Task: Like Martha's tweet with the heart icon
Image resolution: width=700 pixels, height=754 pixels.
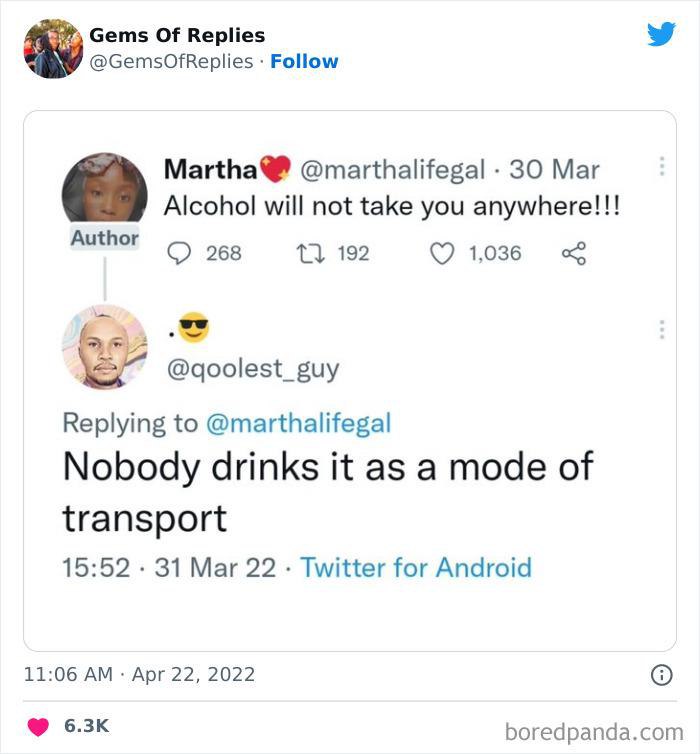Action: (x=442, y=254)
